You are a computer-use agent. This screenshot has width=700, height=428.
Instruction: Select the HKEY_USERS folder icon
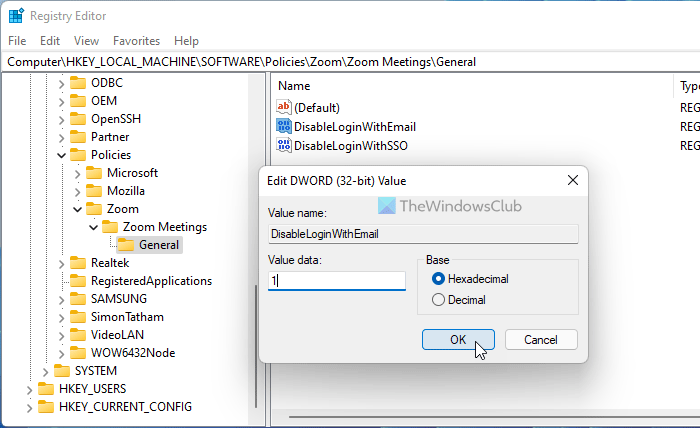click(46, 389)
